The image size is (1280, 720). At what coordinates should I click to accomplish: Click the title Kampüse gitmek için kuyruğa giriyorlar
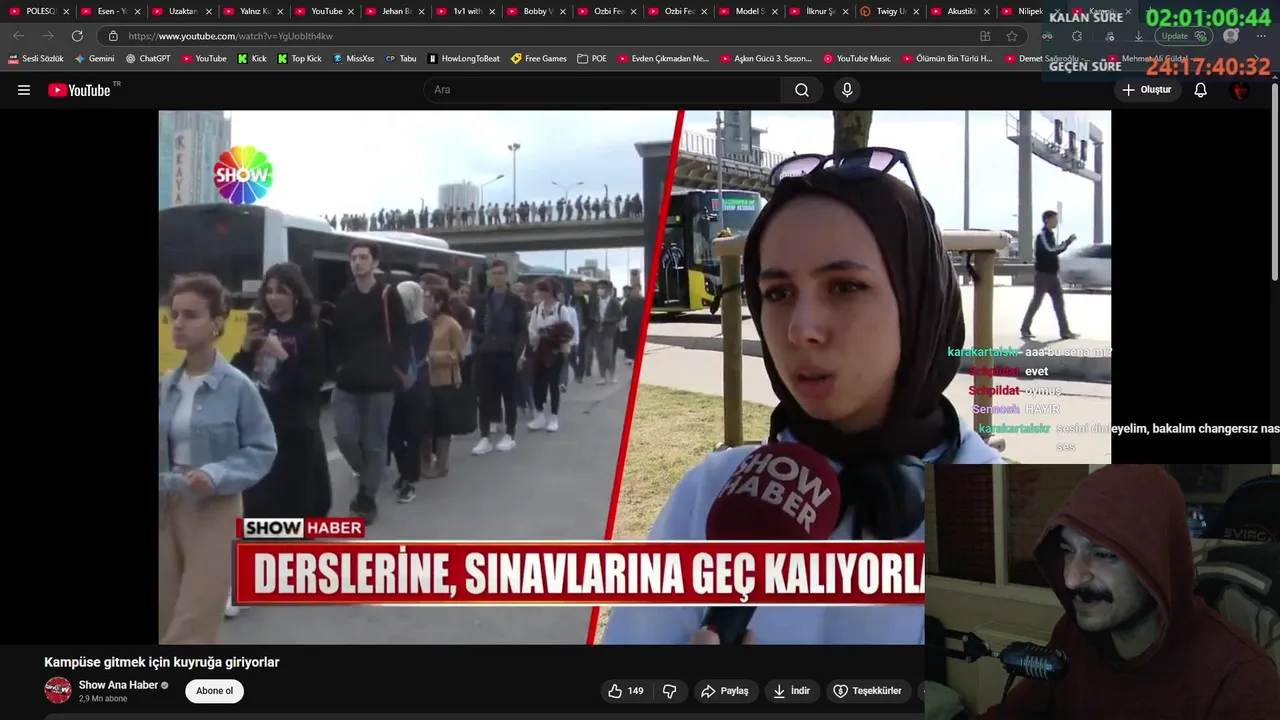[162, 662]
